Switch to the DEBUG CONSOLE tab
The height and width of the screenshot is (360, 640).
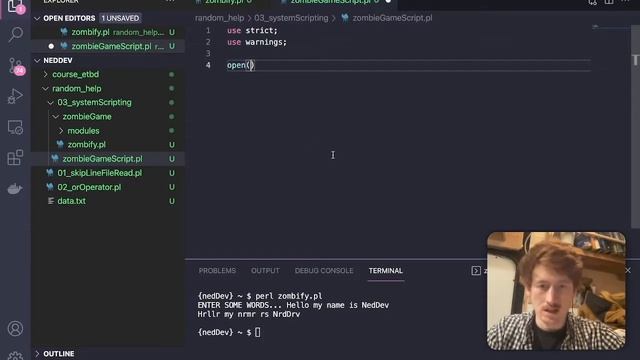[324, 271]
